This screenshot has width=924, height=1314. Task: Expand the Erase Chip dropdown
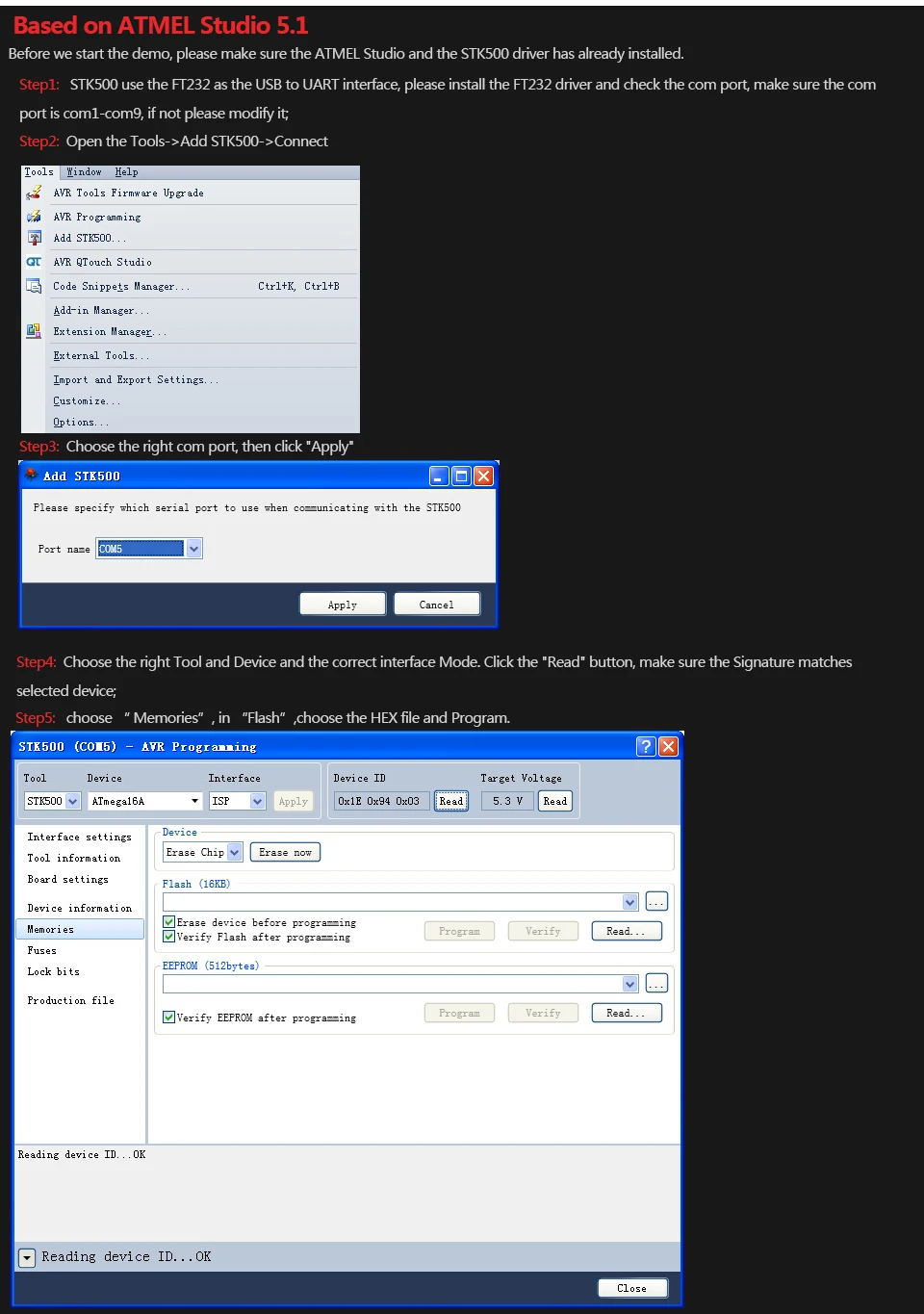tap(235, 852)
